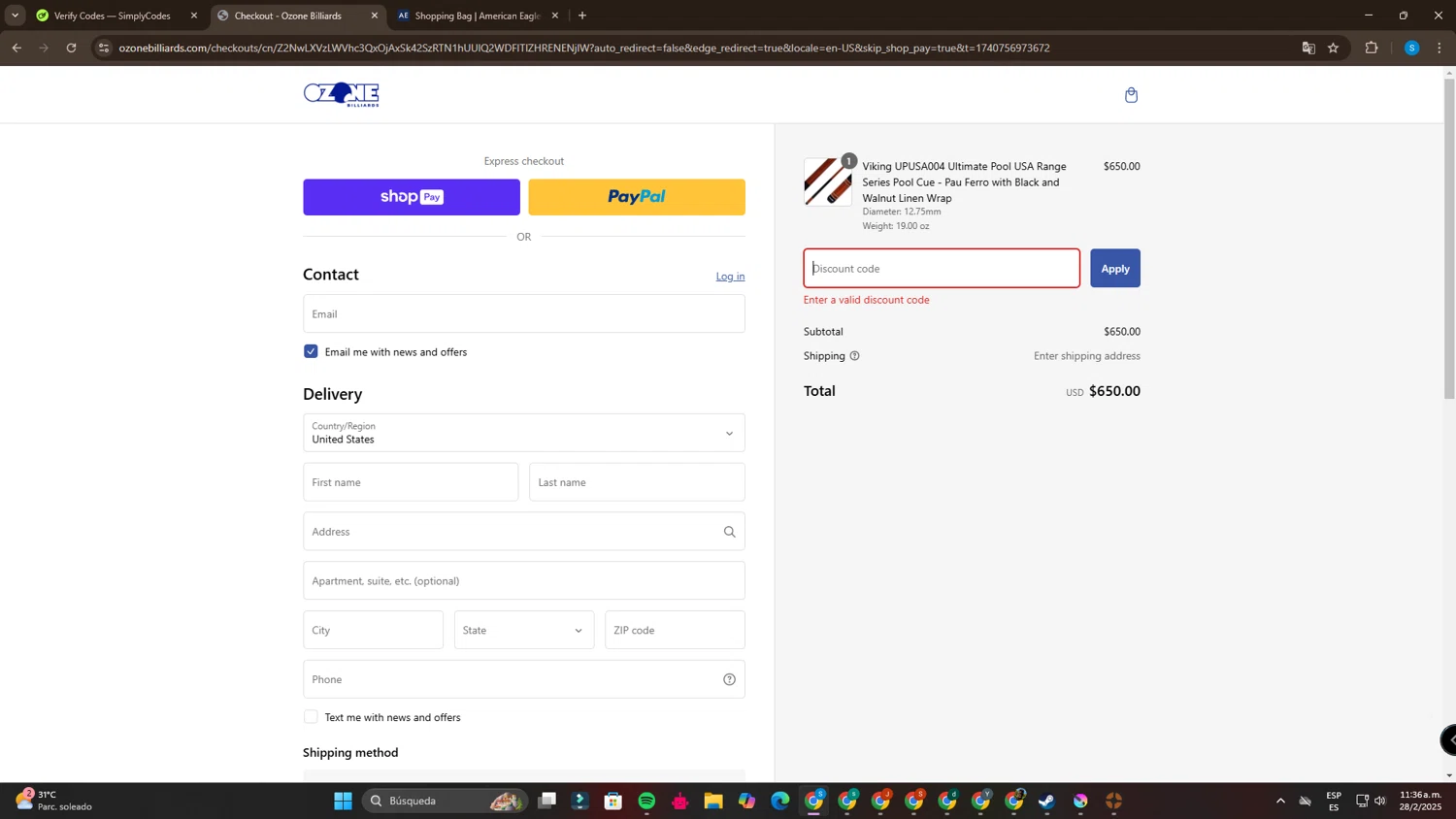1456x819 pixels.
Task: Click the Shipping info question mark icon
Action: tap(854, 356)
